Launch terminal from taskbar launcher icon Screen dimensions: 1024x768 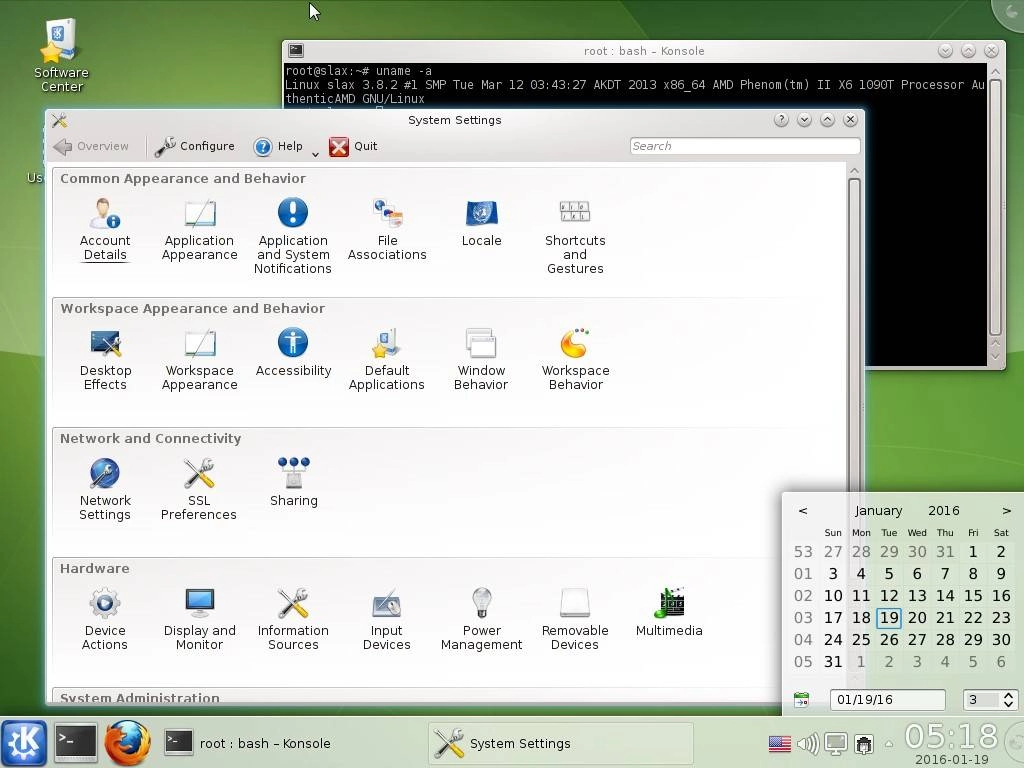(75, 743)
